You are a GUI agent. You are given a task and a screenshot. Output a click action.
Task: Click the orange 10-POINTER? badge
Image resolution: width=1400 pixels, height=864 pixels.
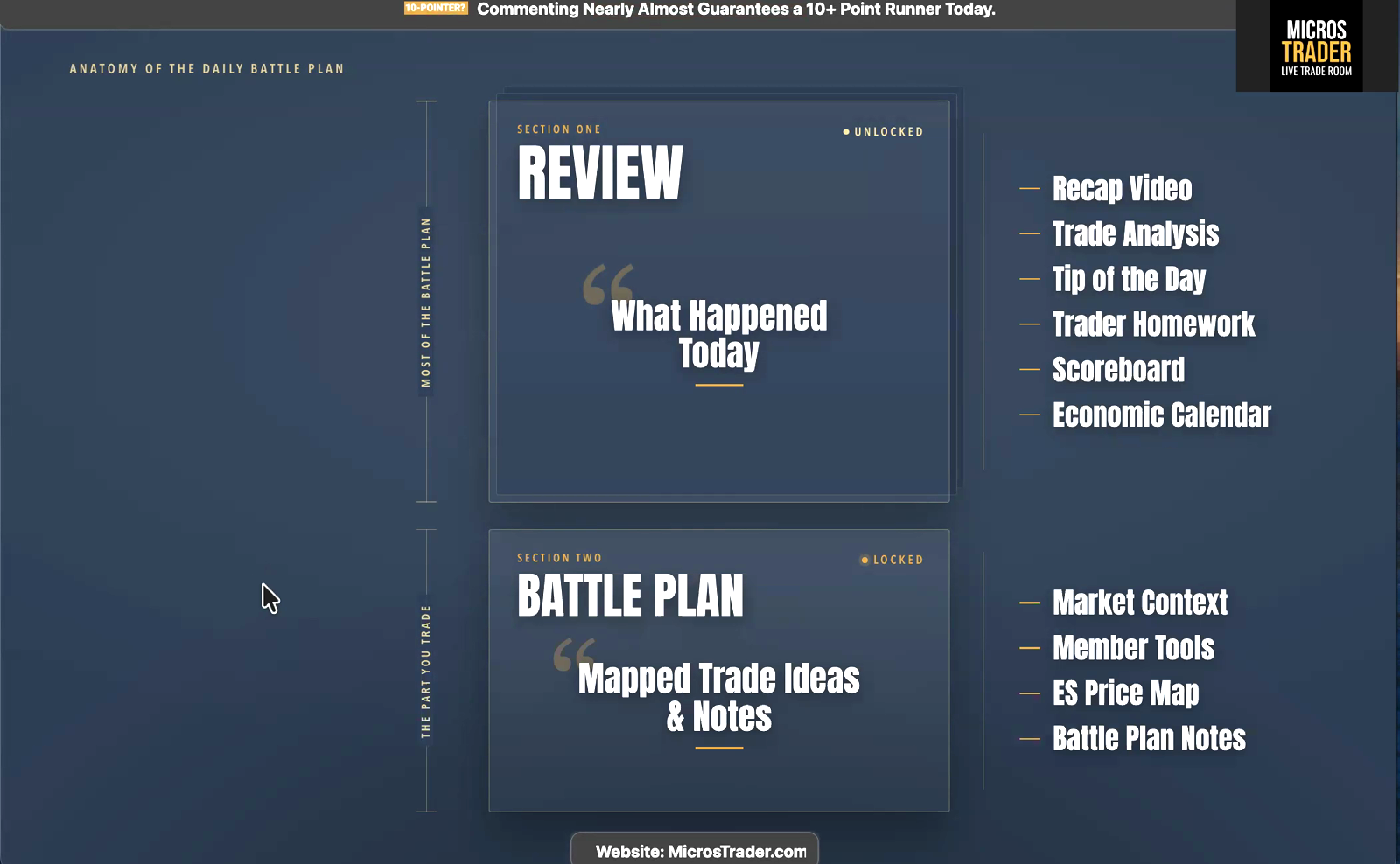coord(436,9)
